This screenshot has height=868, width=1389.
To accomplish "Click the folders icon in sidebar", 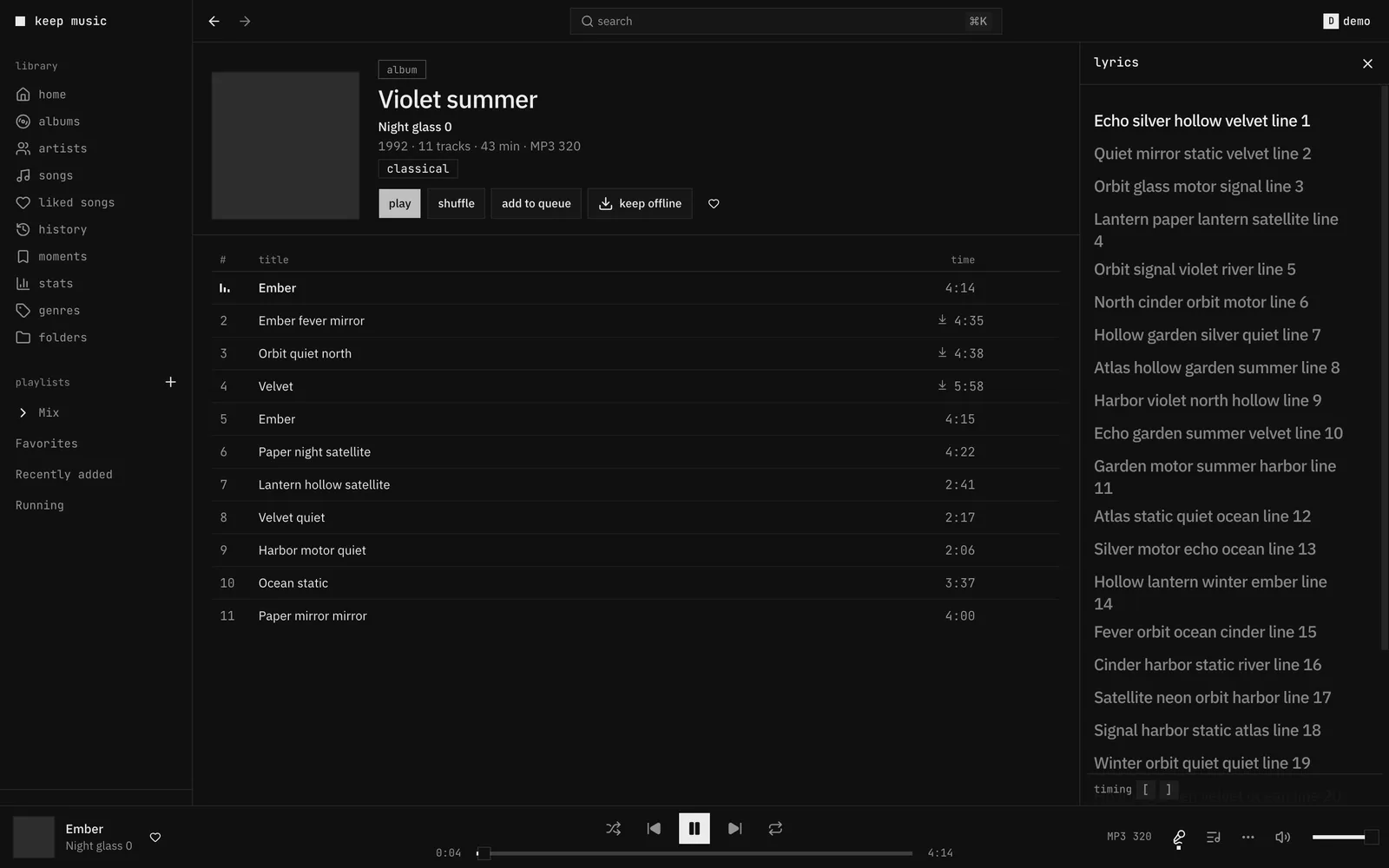I will pos(23,337).
